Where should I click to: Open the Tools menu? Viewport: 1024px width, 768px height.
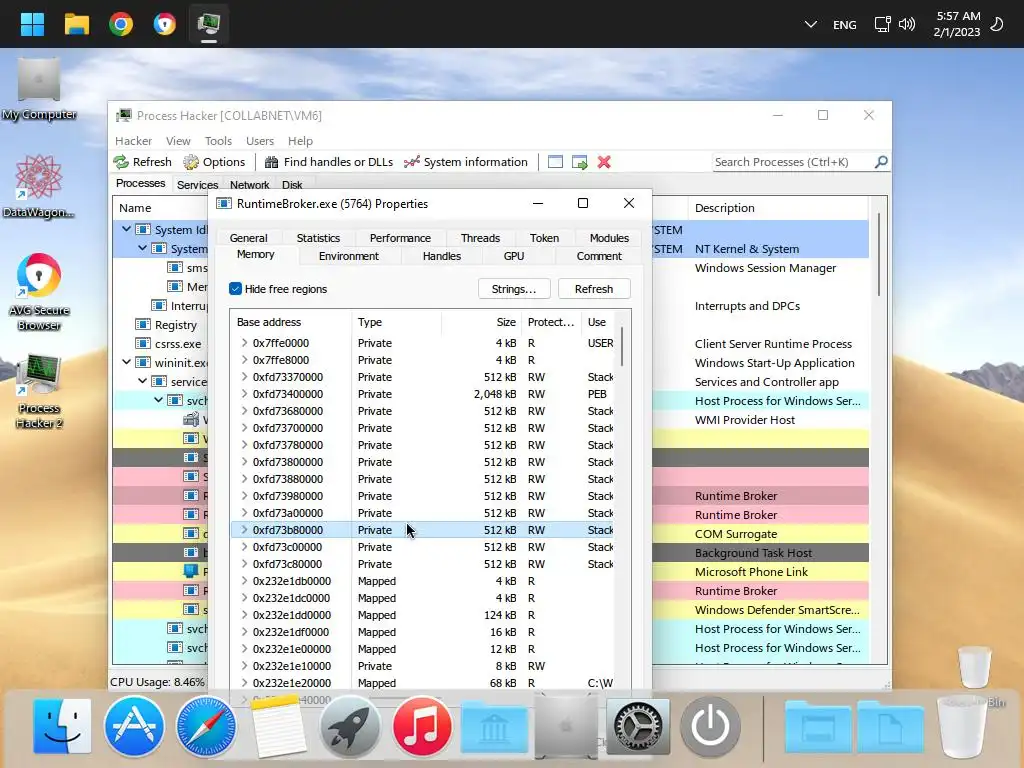[x=218, y=141]
